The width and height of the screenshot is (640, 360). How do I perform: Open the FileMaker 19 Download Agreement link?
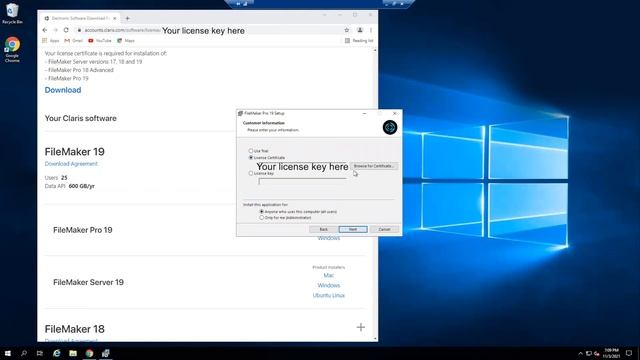[x=71, y=164]
